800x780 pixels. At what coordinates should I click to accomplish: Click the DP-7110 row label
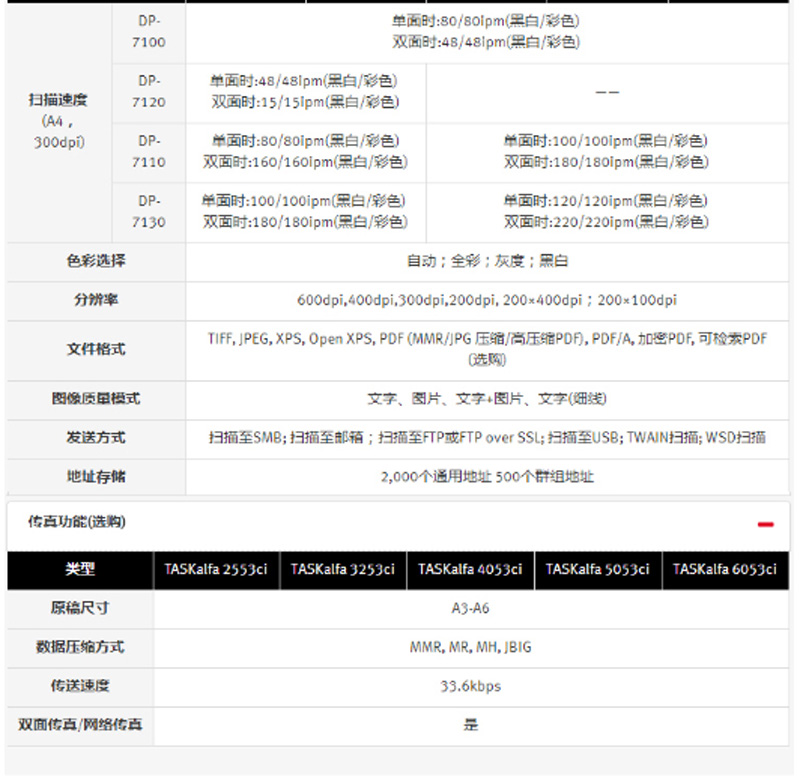[x=148, y=151]
